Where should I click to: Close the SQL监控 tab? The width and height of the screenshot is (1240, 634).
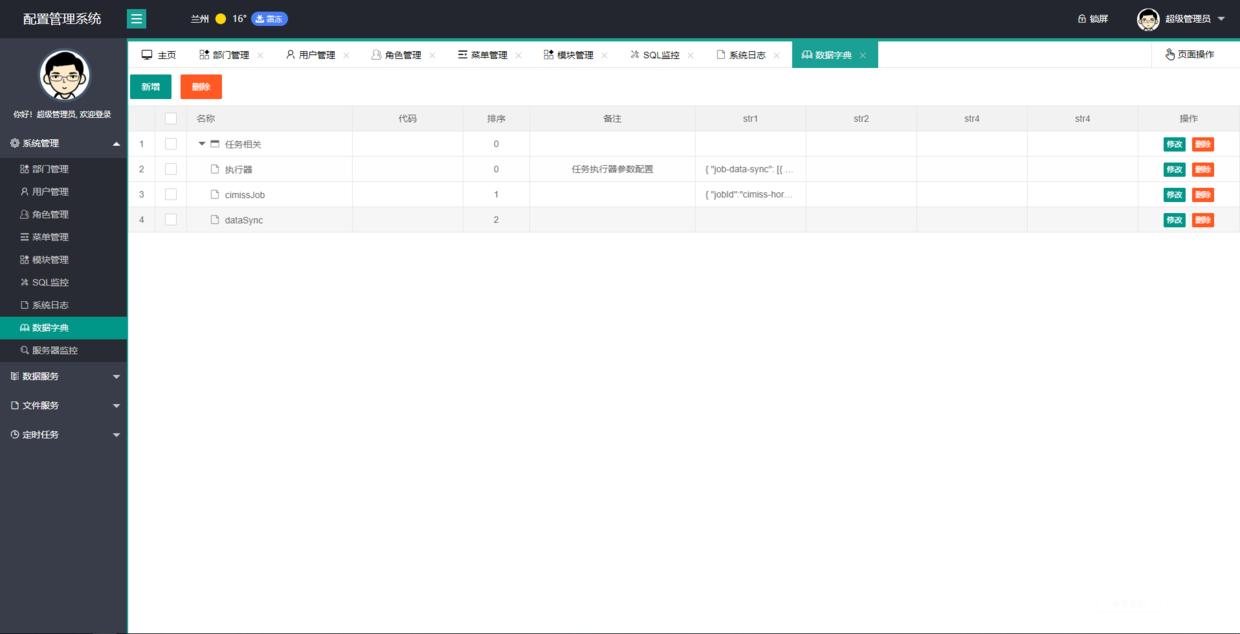pyautogui.click(x=690, y=56)
